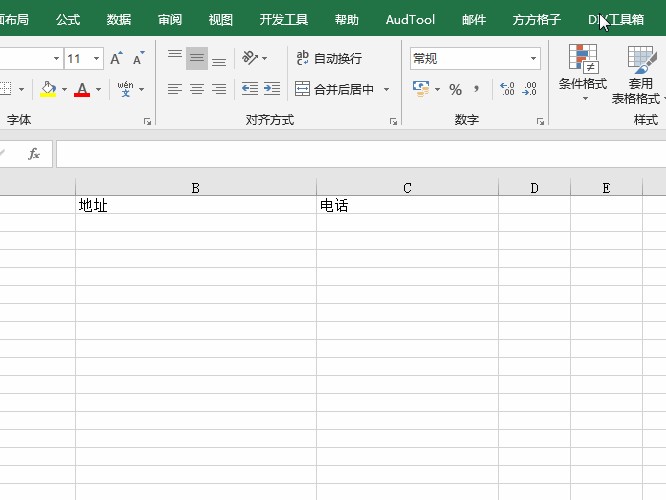Click the accounting number format icon
This screenshot has width=666, height=500.
click(421, 89)
